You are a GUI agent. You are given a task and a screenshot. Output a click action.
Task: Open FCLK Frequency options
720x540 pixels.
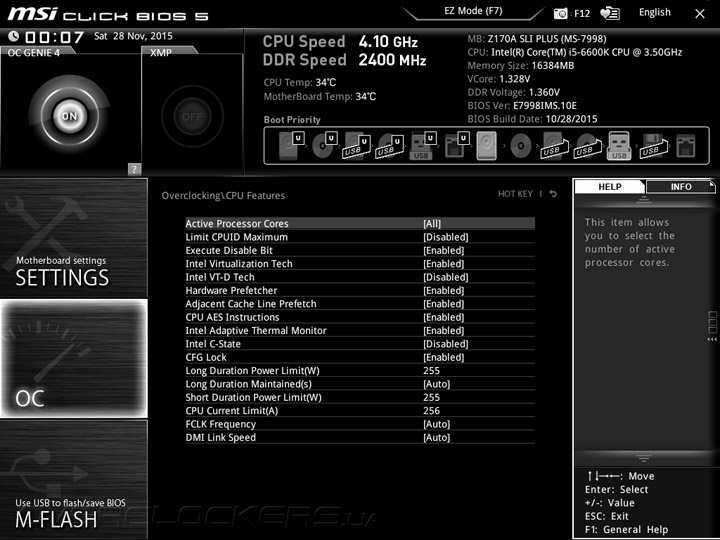[x=360, y=424]
